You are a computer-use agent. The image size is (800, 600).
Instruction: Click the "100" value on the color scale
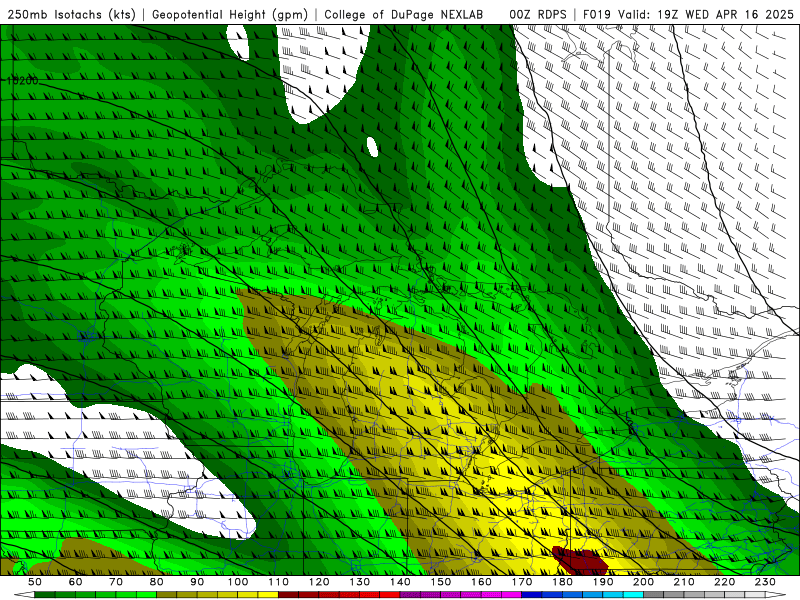(238, 582)
